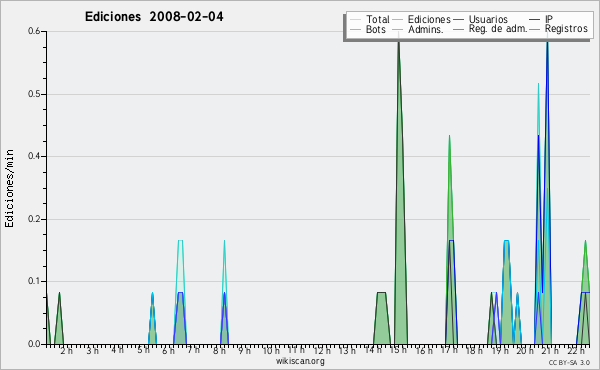Pick the blue Usuarios legend line swatch

coord(458,20)
